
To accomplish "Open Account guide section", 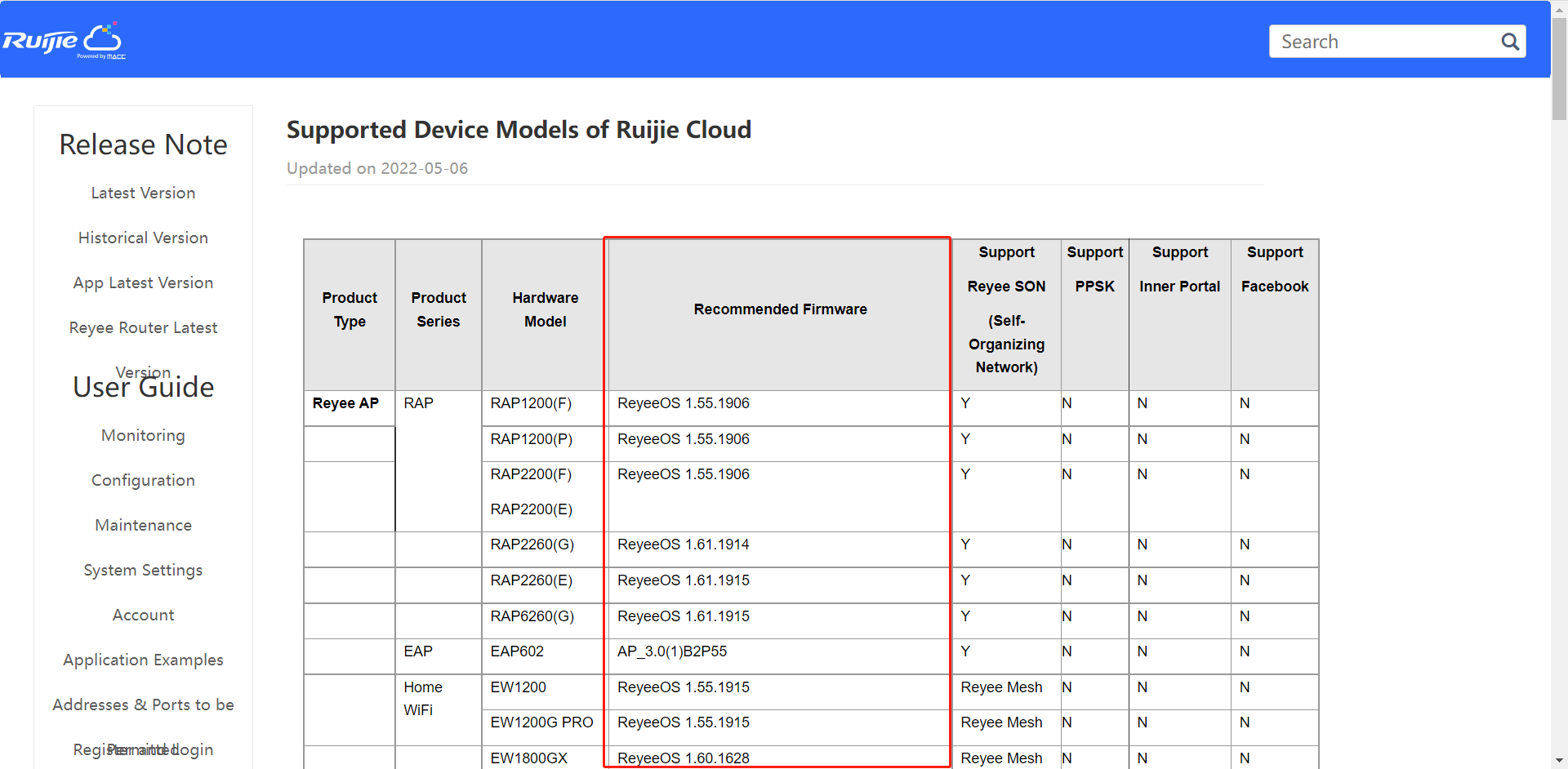I will pyautogui.click(x=143, y=616).
